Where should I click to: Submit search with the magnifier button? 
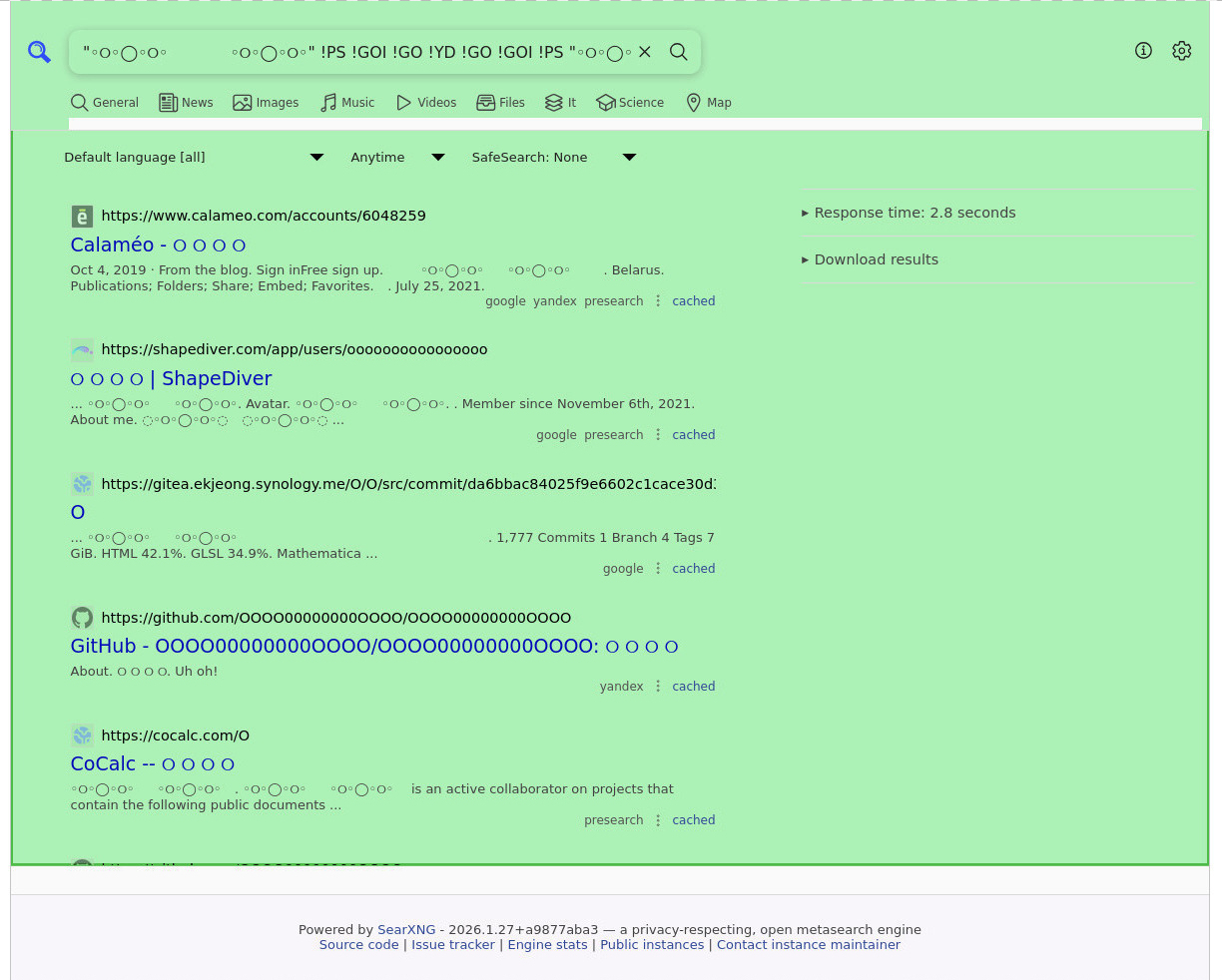(x=679, y=52)
